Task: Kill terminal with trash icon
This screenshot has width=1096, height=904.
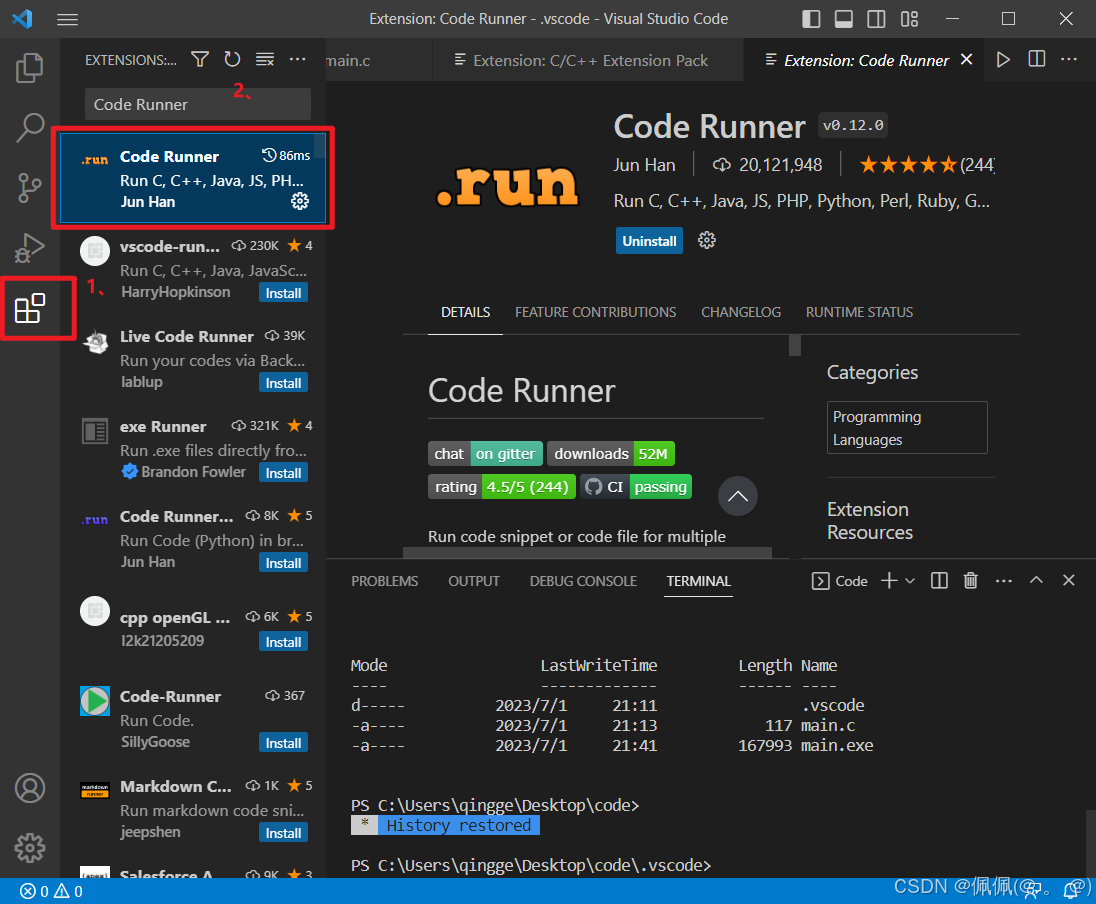Action: 970,580
